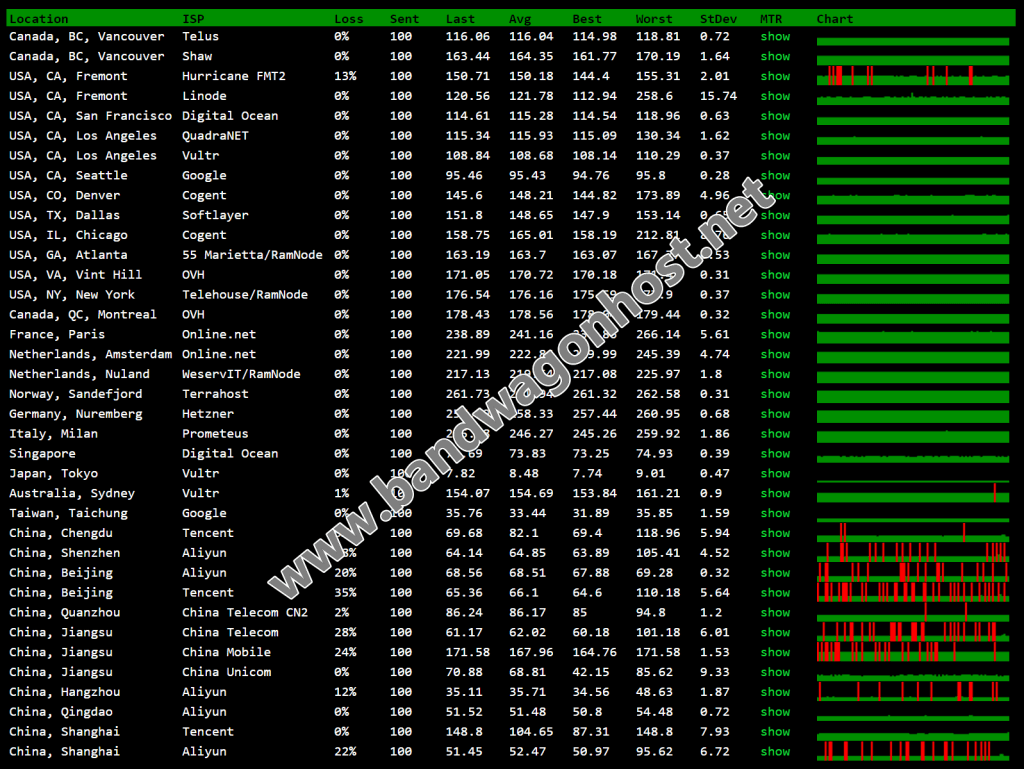Open the chart for China, Chengdu row

913,533
